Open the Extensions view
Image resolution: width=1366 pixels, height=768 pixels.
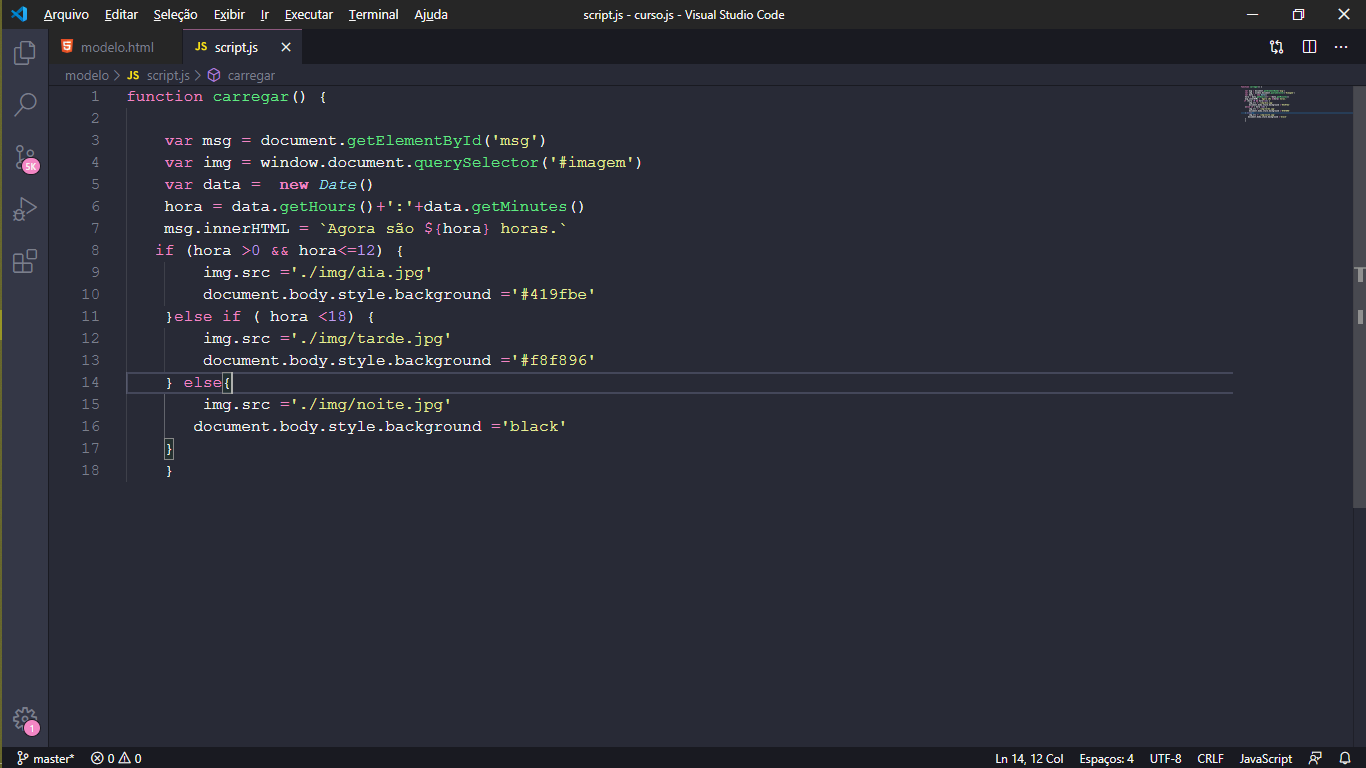24,262
